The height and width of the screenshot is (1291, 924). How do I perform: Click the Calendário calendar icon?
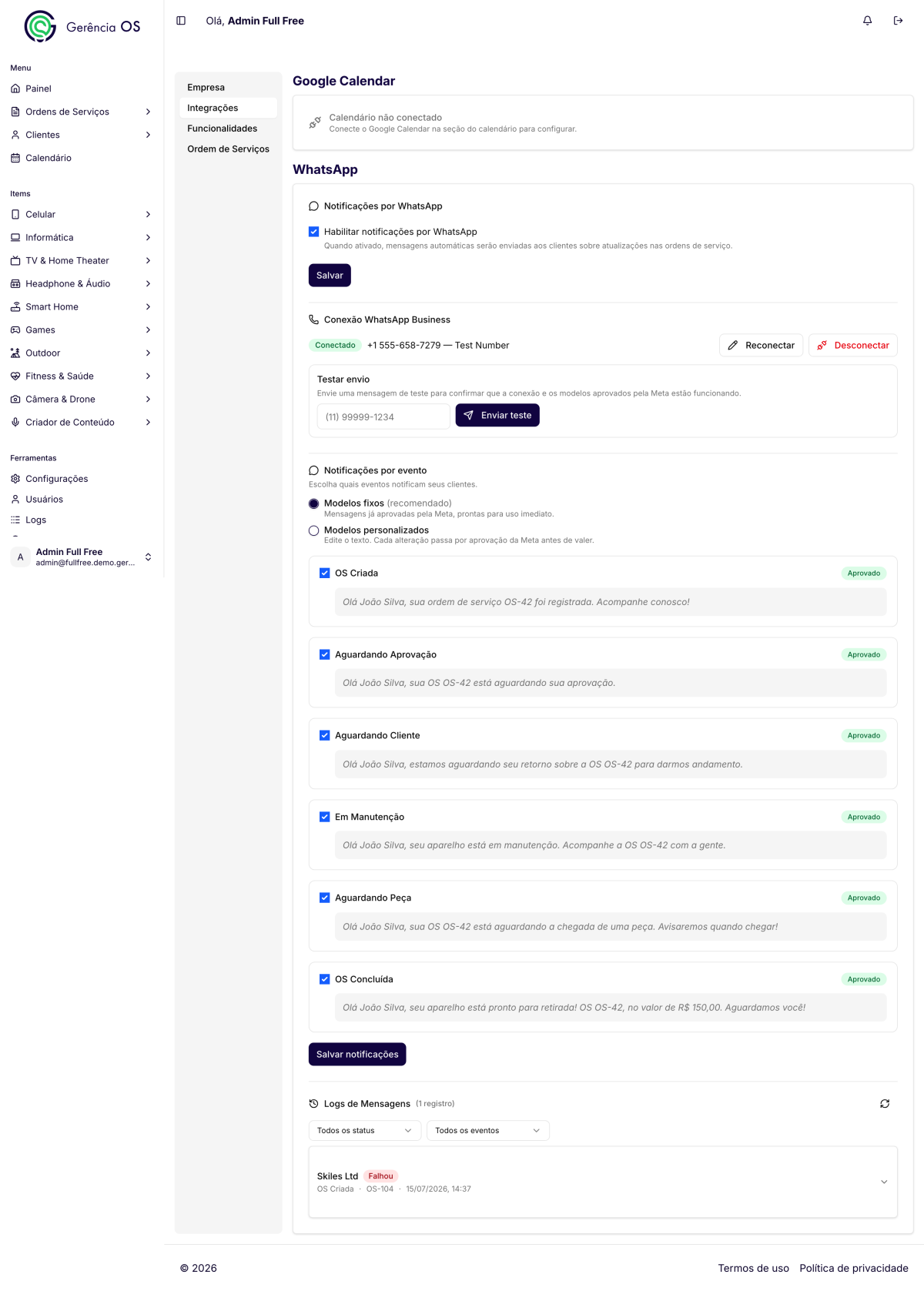coord(15,158)
